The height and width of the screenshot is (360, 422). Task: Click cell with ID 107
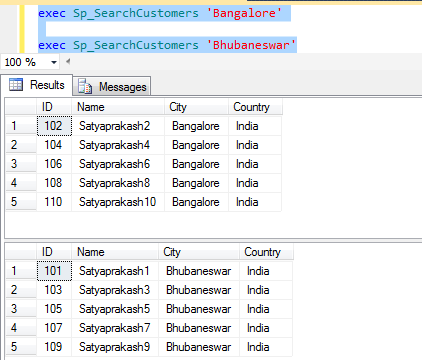pyautogui.click(x=54, y=328)
